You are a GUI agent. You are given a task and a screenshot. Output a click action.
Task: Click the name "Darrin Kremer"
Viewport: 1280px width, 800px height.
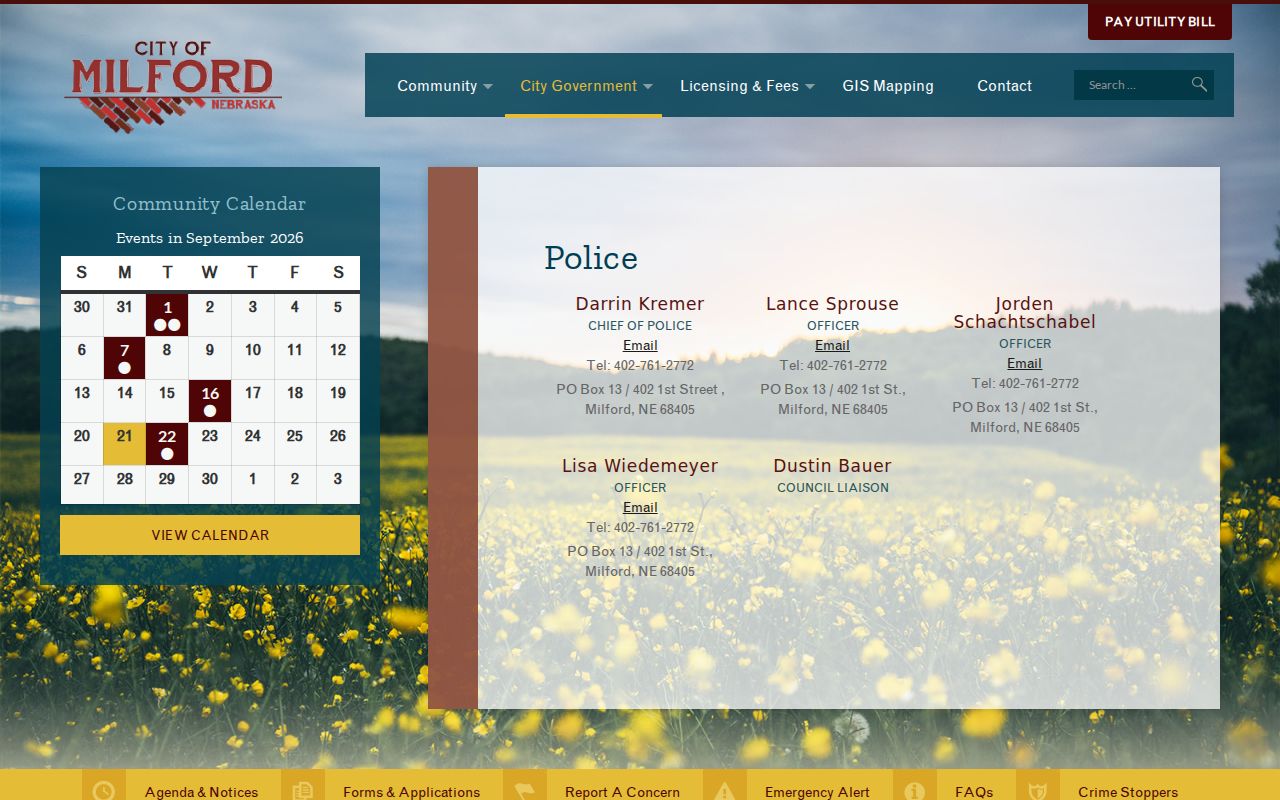pos(640,304)
